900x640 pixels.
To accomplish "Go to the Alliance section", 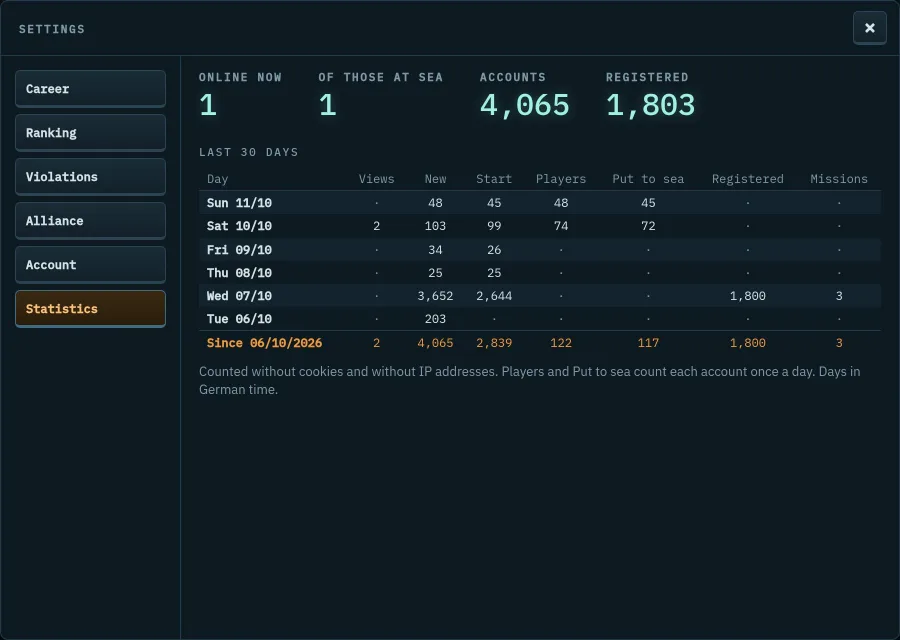I will [90, 221].
